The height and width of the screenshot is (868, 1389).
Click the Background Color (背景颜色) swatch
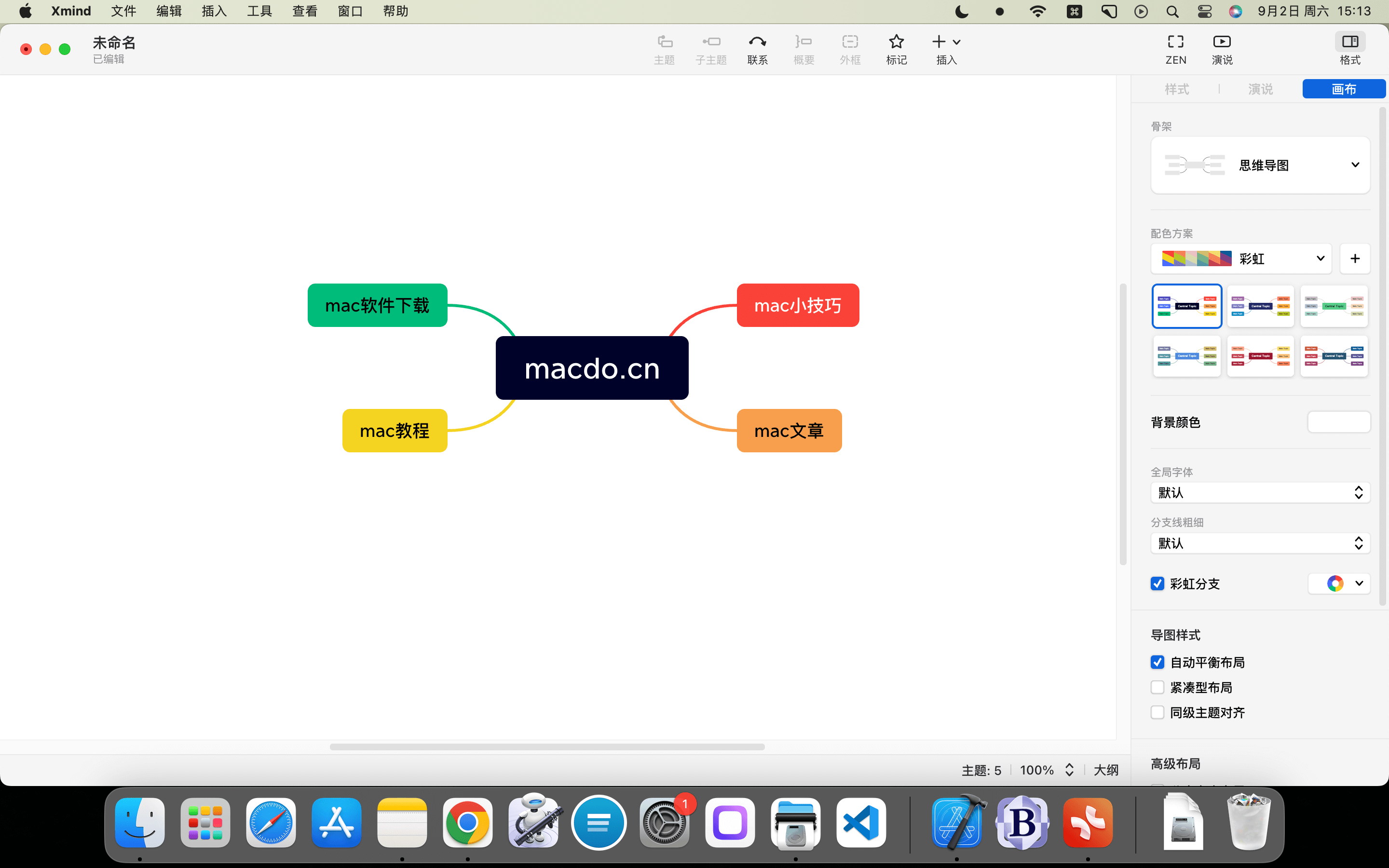tap(1339, 422)
